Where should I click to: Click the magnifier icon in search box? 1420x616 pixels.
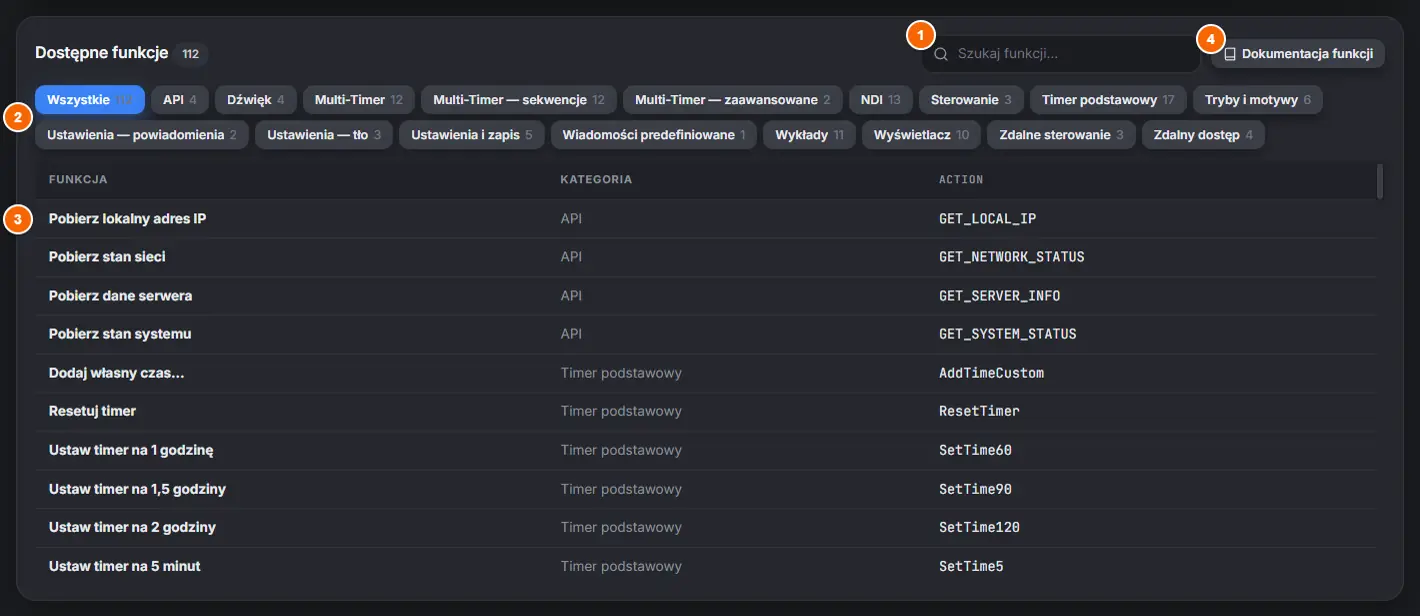pyautogui.click(x=941, y=54)
